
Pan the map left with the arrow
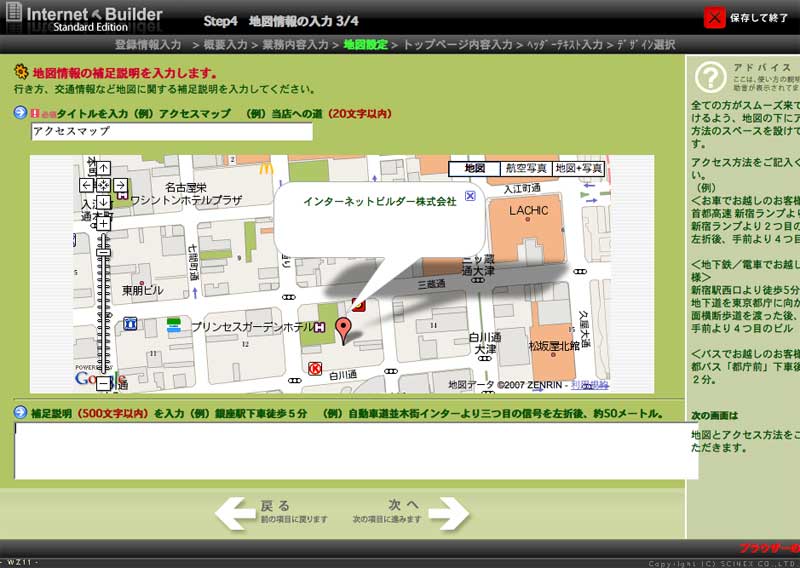pyautogui.click(x=86, y=185)
